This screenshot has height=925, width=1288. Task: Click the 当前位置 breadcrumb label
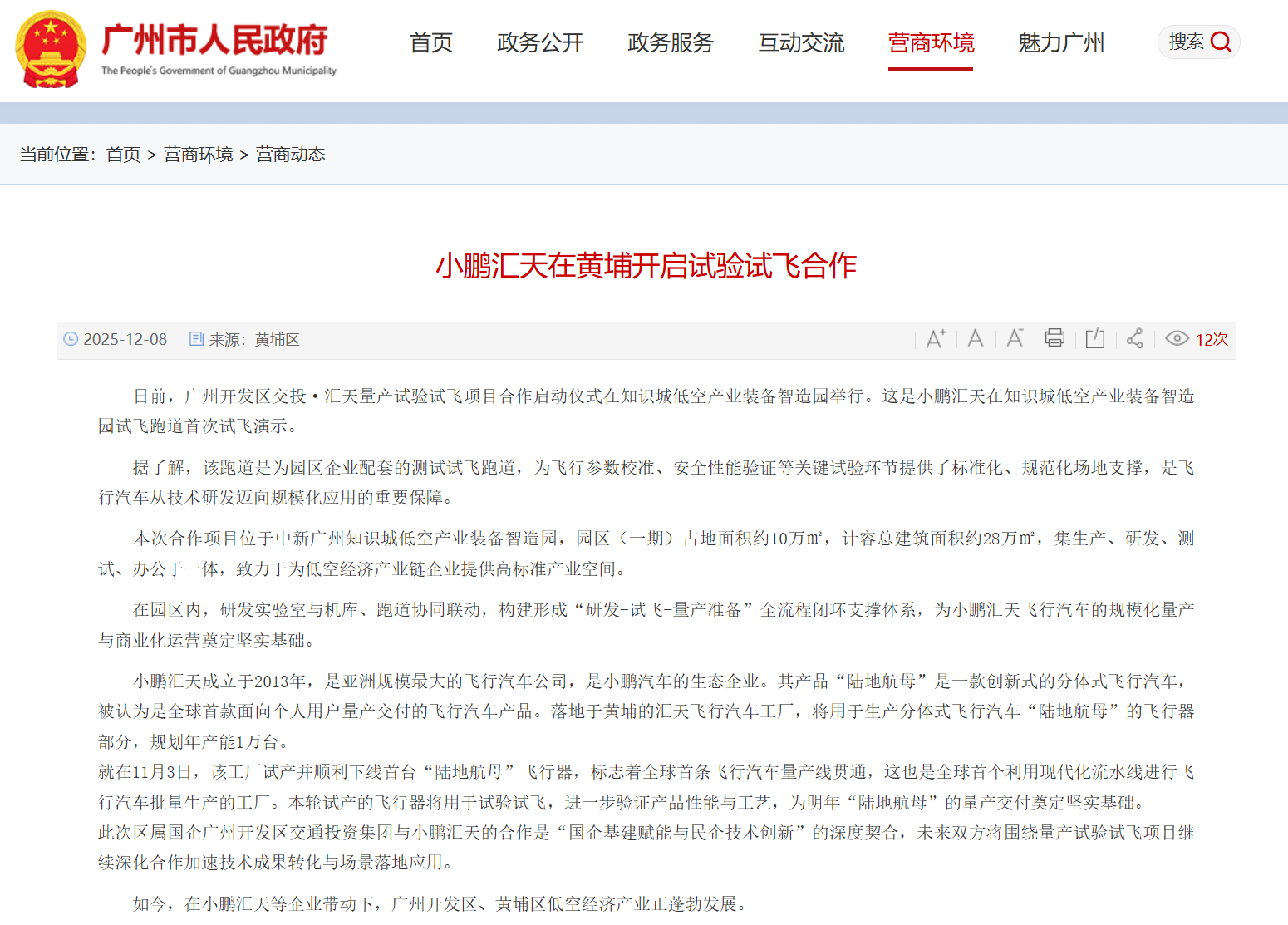coord(57,155)
